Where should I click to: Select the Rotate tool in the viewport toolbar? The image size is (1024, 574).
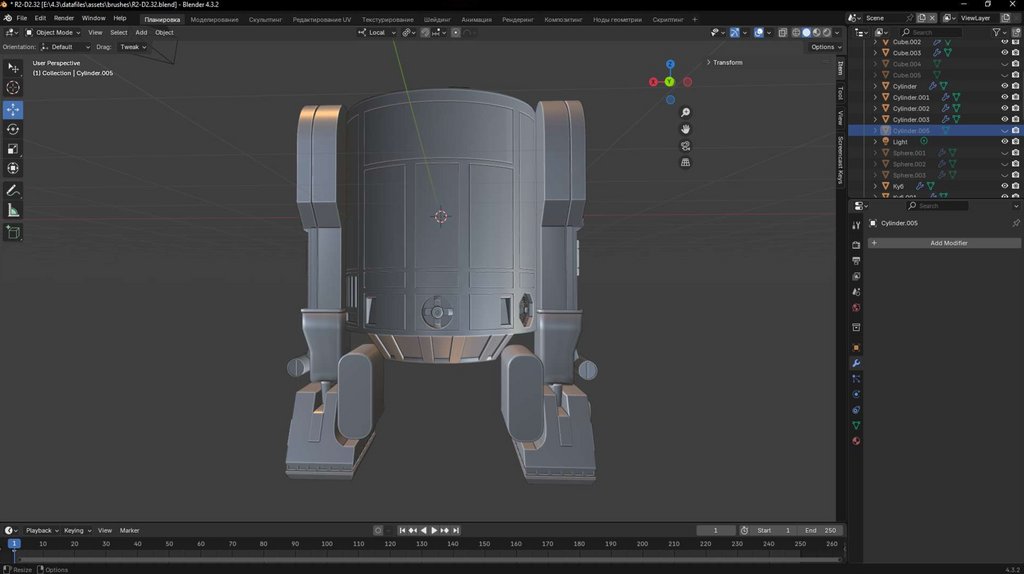[x=13, y=129]
